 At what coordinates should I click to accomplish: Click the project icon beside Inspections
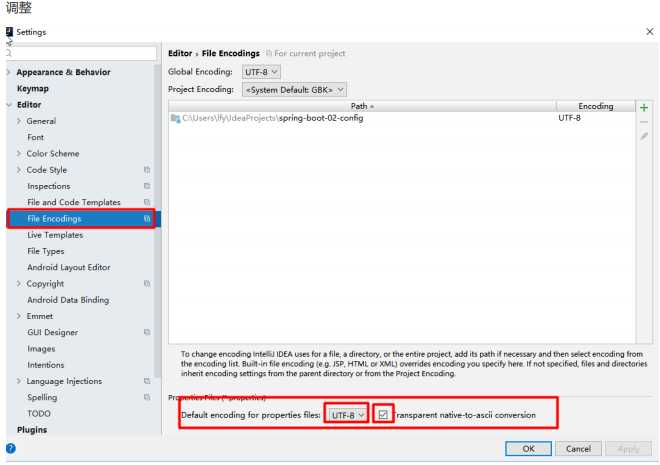click(x=147, y=186)
